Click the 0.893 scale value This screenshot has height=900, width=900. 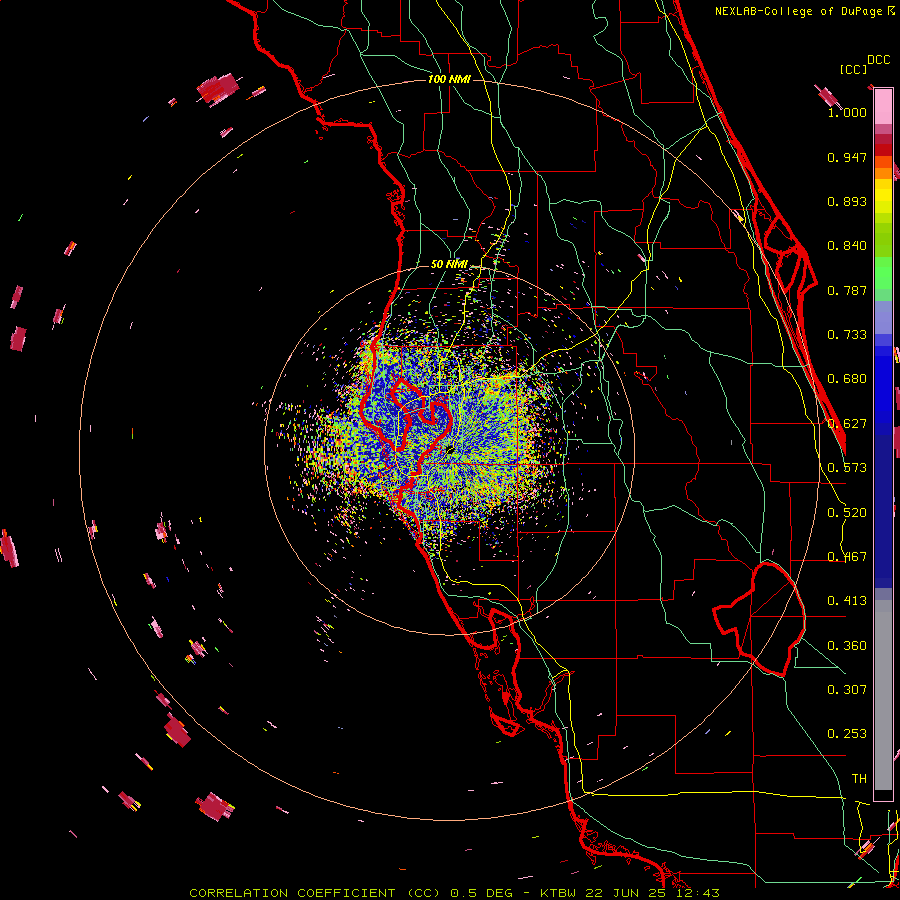(x=847, y=201)
